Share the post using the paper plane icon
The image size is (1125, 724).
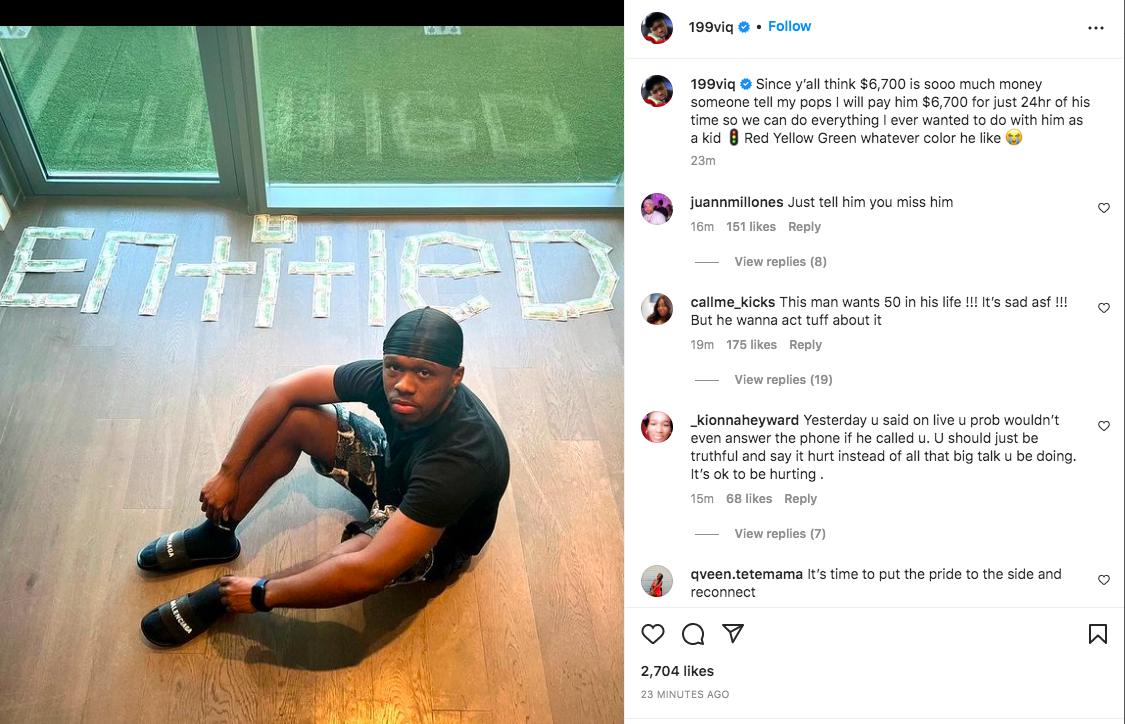pyautogui.click(x=733, y=634)
